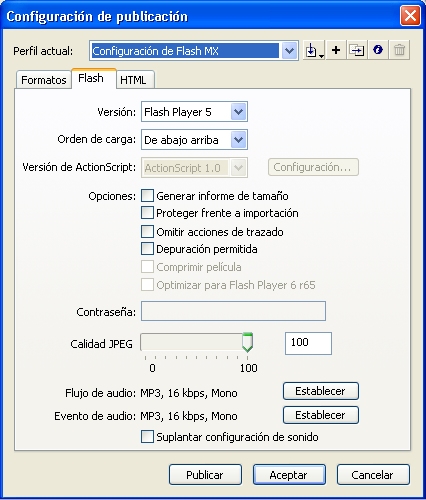Enable Generar informe de tamaño checkbox
The width and height of the screenshot is (426, 500).
(147, 196)
